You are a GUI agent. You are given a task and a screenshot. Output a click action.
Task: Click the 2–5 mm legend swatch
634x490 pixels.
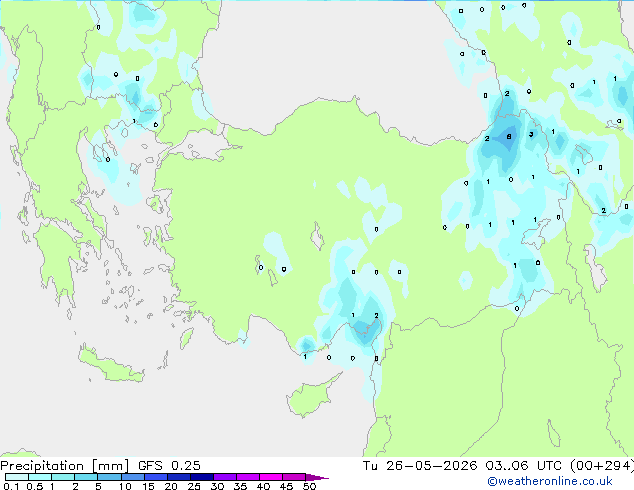(x=86, y=477)
